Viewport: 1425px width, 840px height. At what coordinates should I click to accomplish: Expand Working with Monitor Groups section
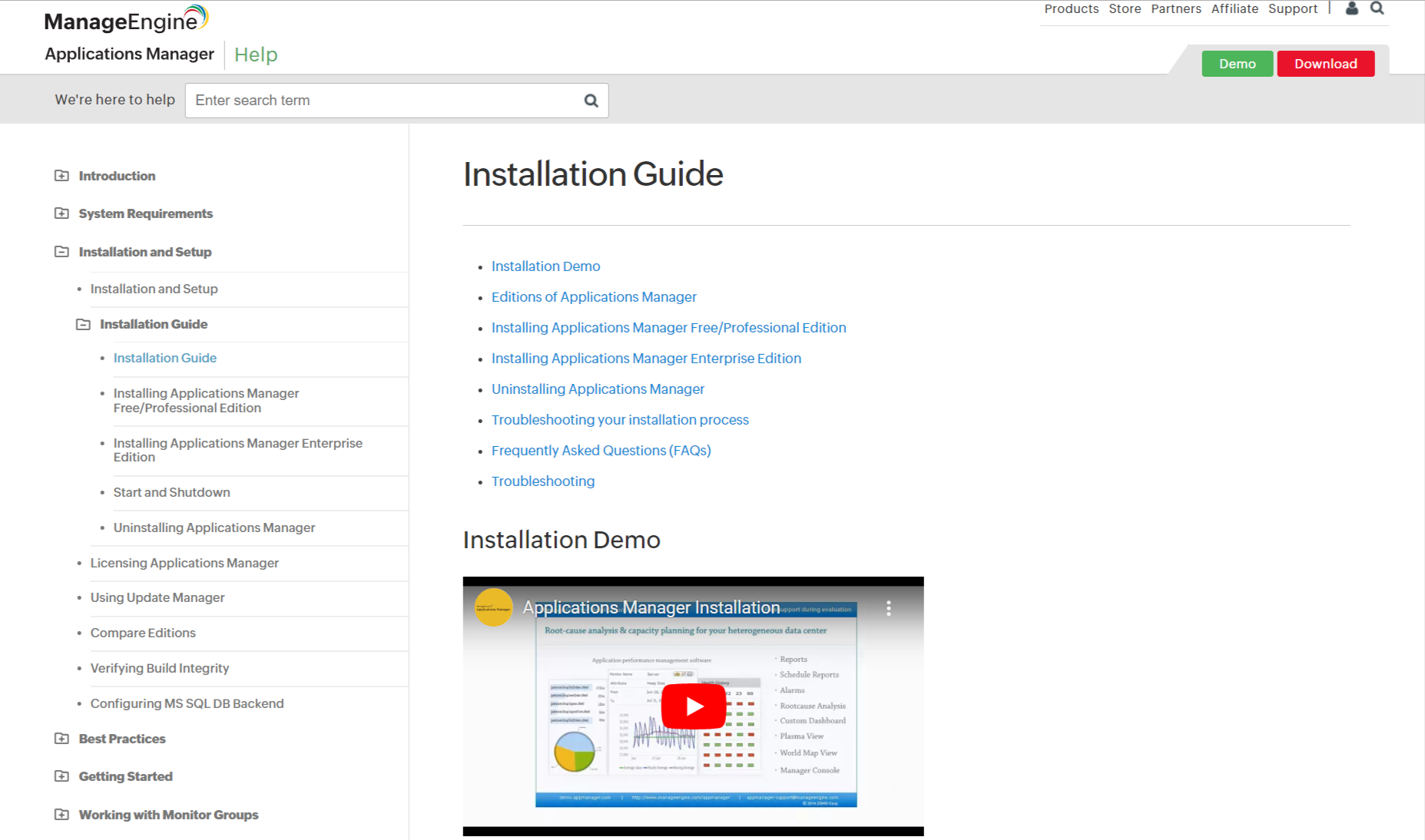[x=61, y=815]
